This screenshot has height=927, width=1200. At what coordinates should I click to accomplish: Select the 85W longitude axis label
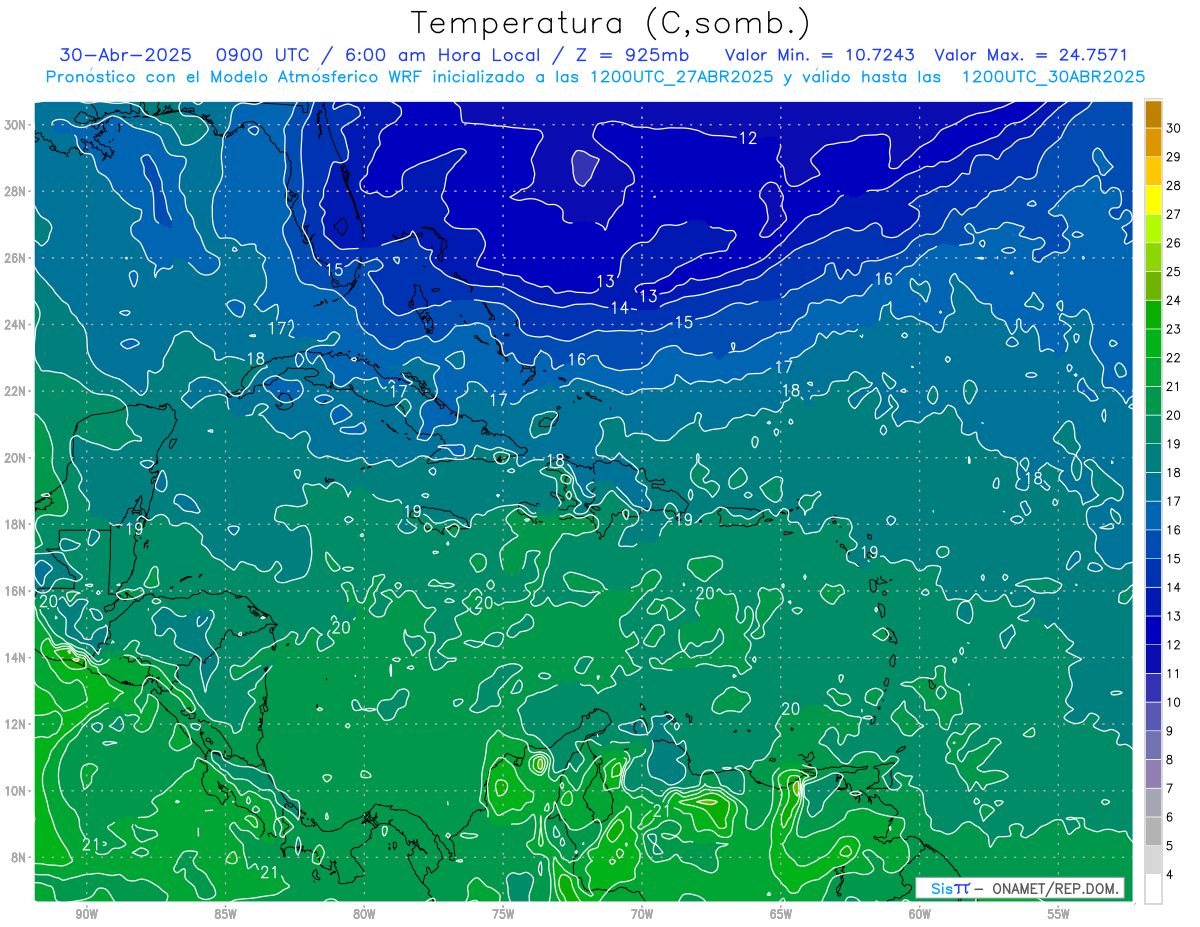[x=225, y=914]
